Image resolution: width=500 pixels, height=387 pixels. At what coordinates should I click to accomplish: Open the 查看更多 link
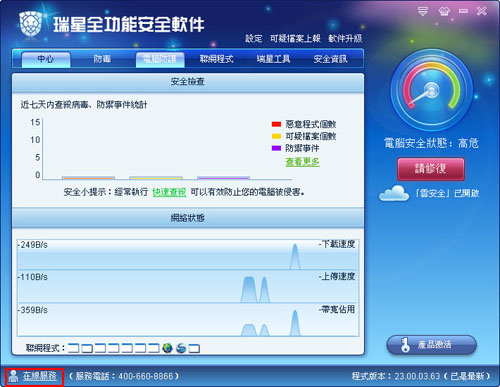[302, 162]
